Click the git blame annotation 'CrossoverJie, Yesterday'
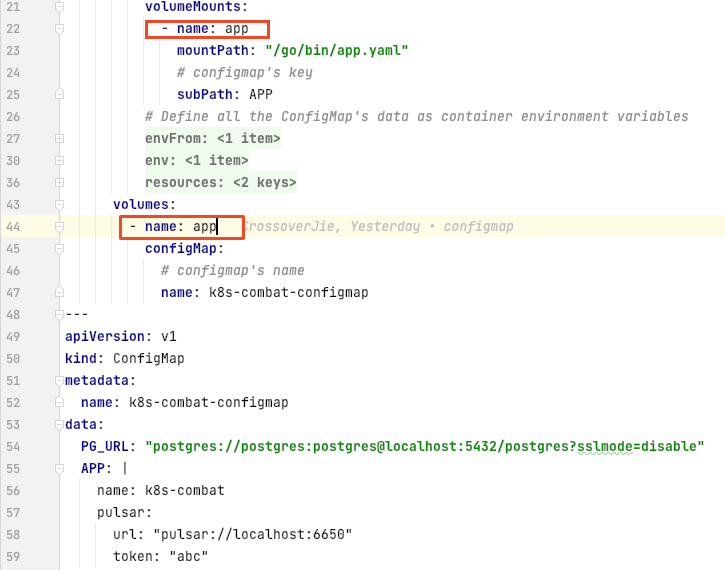Screen dimensions: 725x570 tap(331, 227)
